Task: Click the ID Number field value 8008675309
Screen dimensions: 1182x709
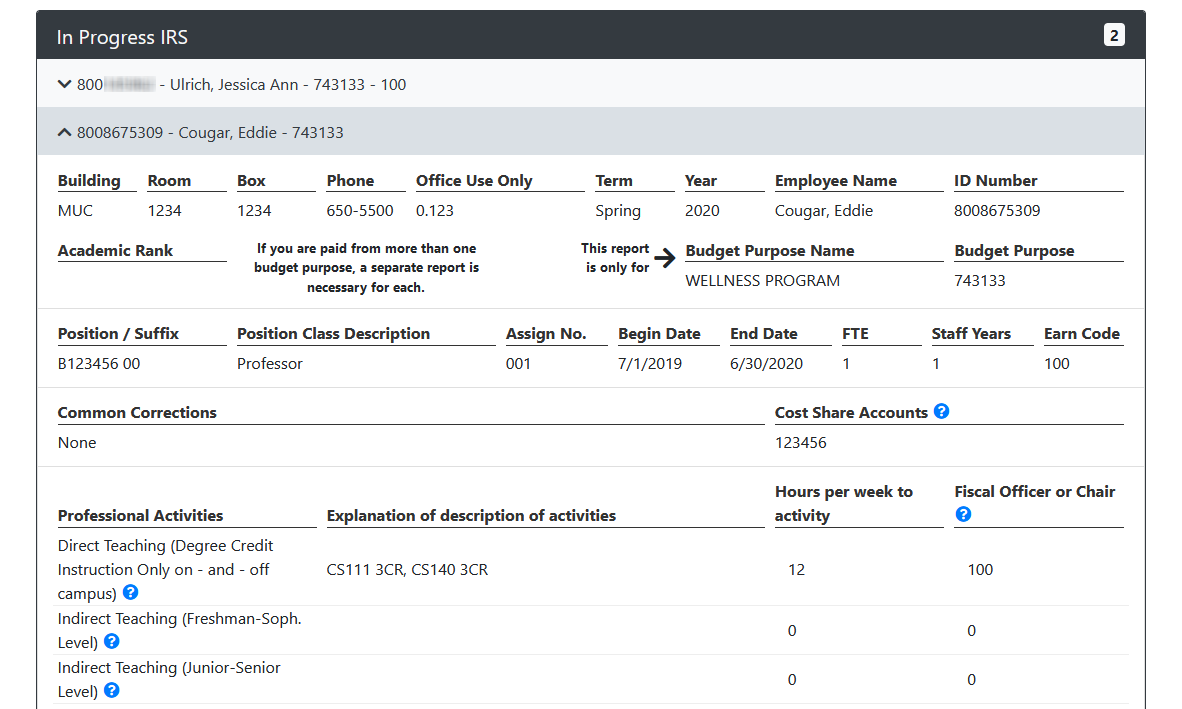Action: click(x=997, y=211)
